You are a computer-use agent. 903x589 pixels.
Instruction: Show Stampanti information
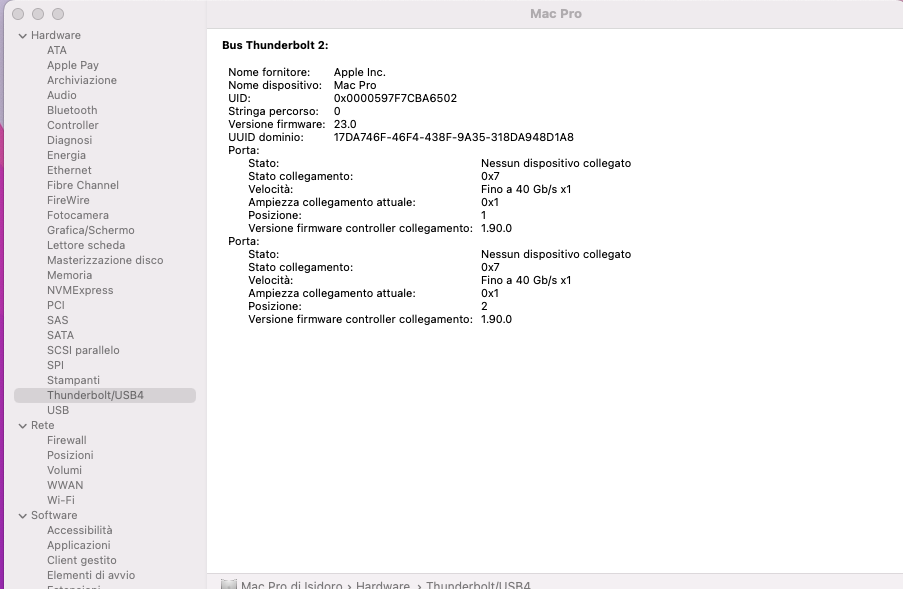point(73,380)
